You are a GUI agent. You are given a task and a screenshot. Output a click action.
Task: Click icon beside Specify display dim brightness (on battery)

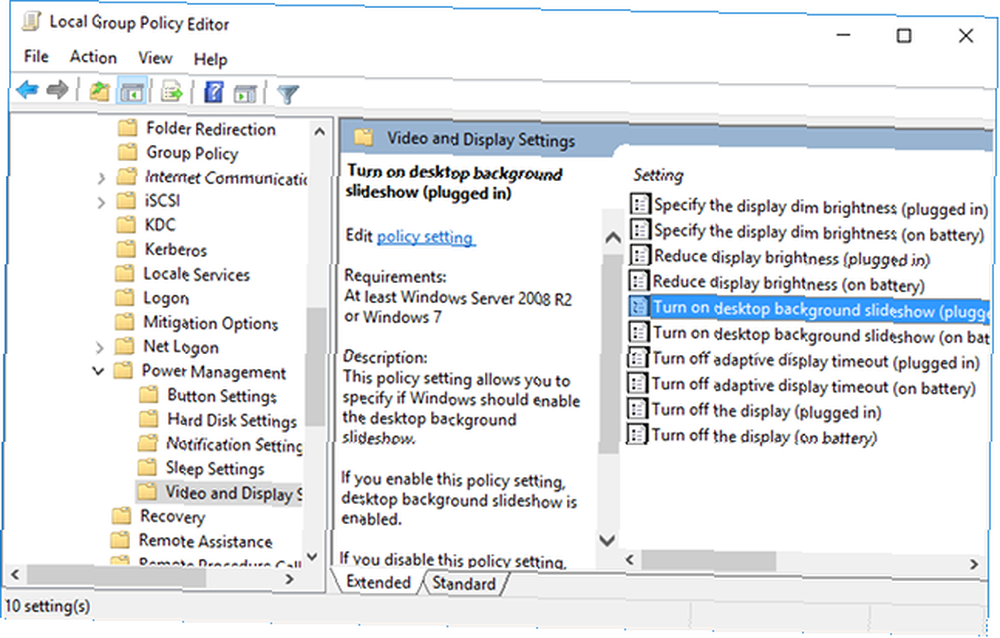640,230
